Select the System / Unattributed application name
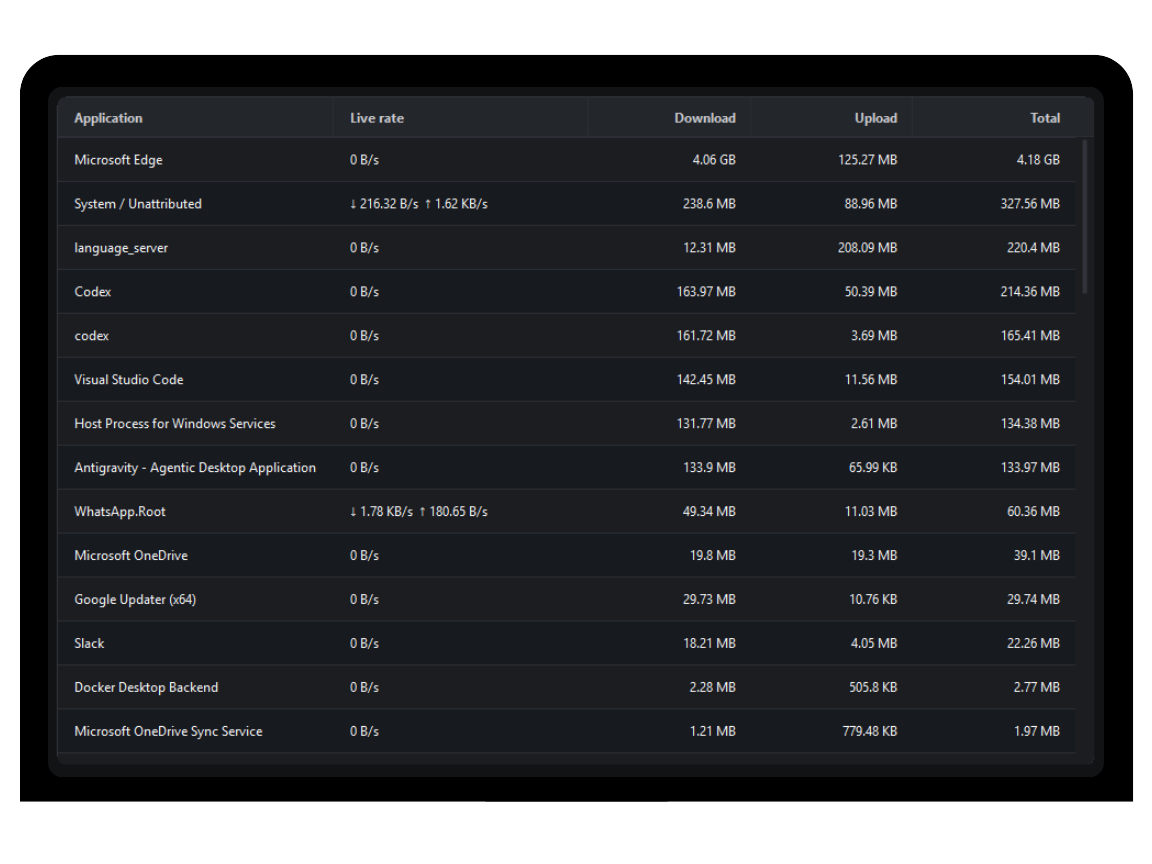The width and height of the screenshot is (1152, 864). pos(137,204)
